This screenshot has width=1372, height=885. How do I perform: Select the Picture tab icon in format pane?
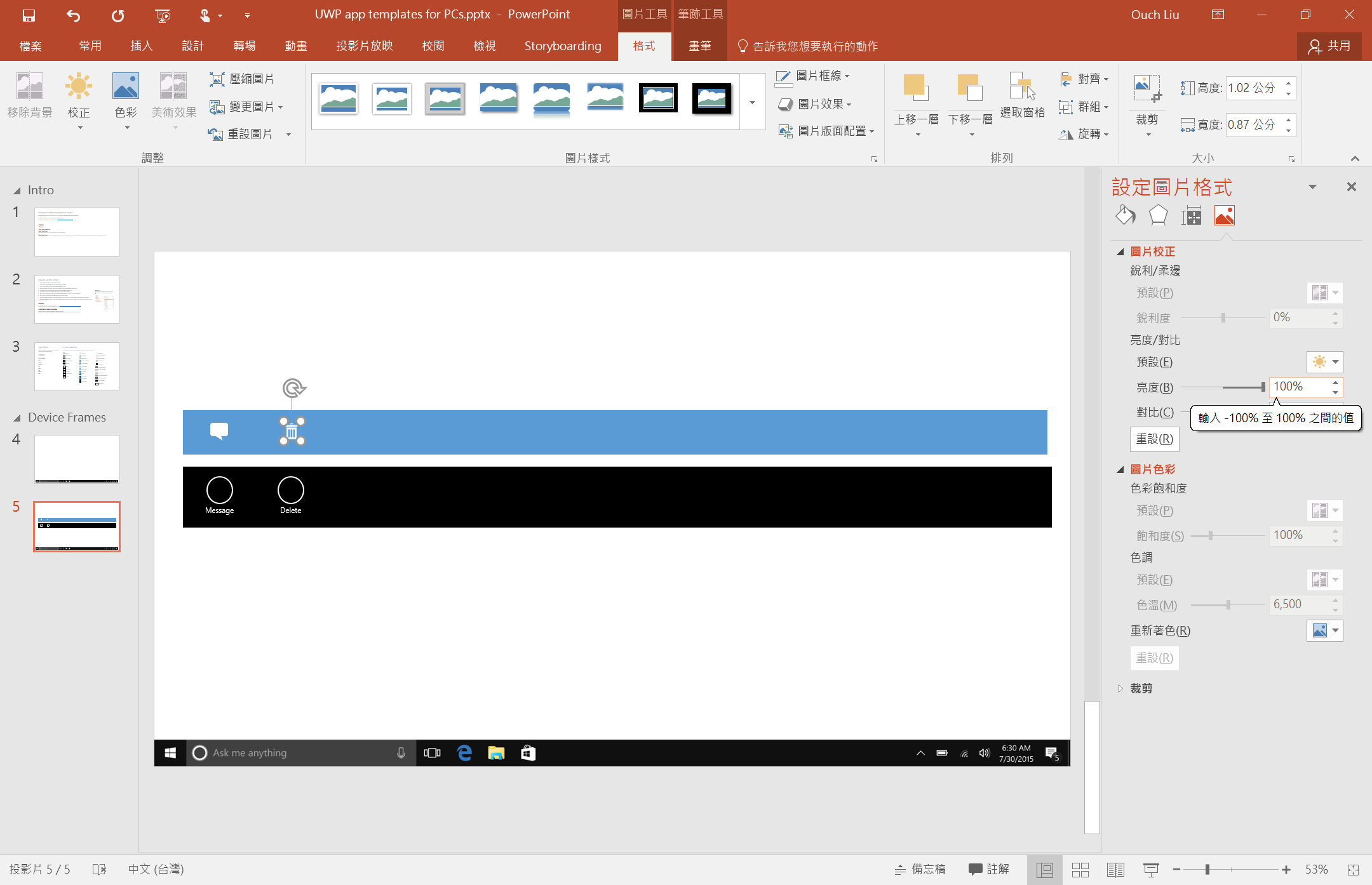click(1225, 216)
